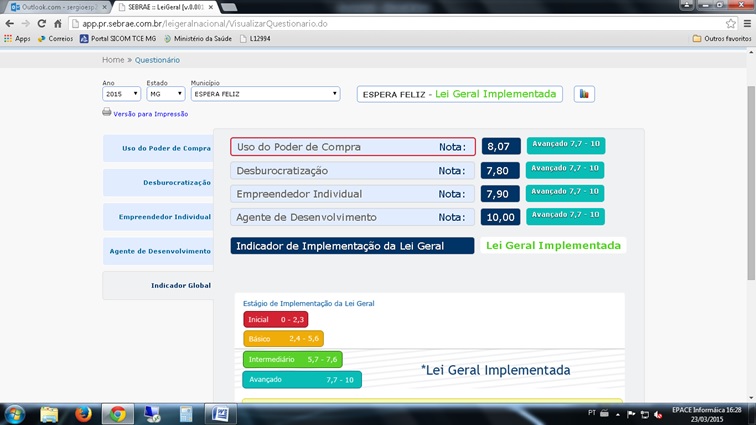
Task: Bookmark page with the star icon
Action: pyautogui.click(x=730, y=23)
